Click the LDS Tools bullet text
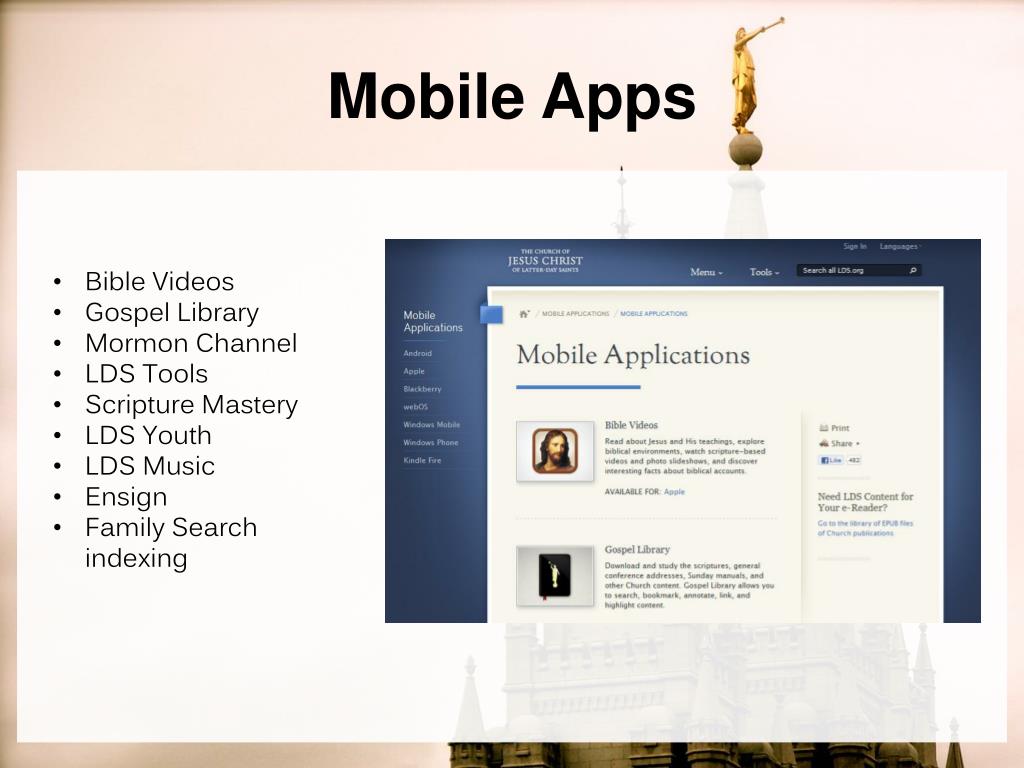Viewport: 1024px width, 768px height. point(147,374)
